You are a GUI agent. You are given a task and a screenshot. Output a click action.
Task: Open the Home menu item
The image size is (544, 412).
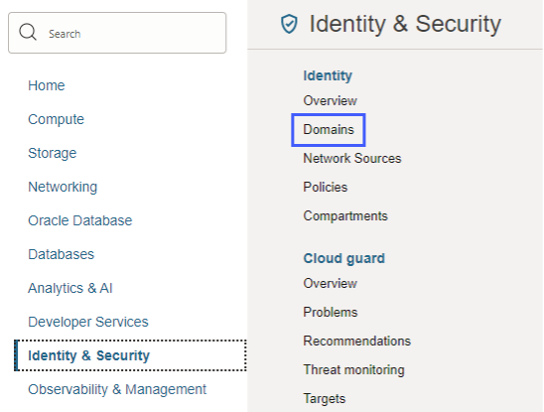pyautogui.click(x=46, y=85)
